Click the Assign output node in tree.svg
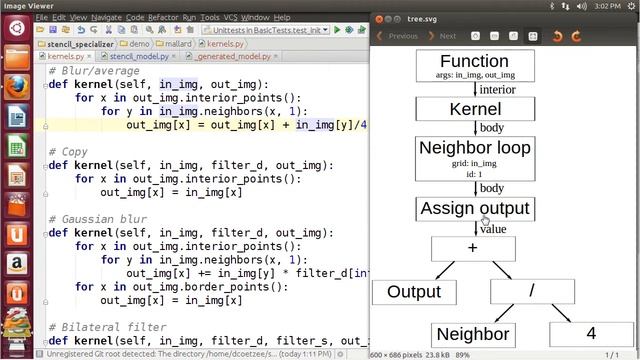This screenshot has width=640, height=360. (x=475, y=209)
